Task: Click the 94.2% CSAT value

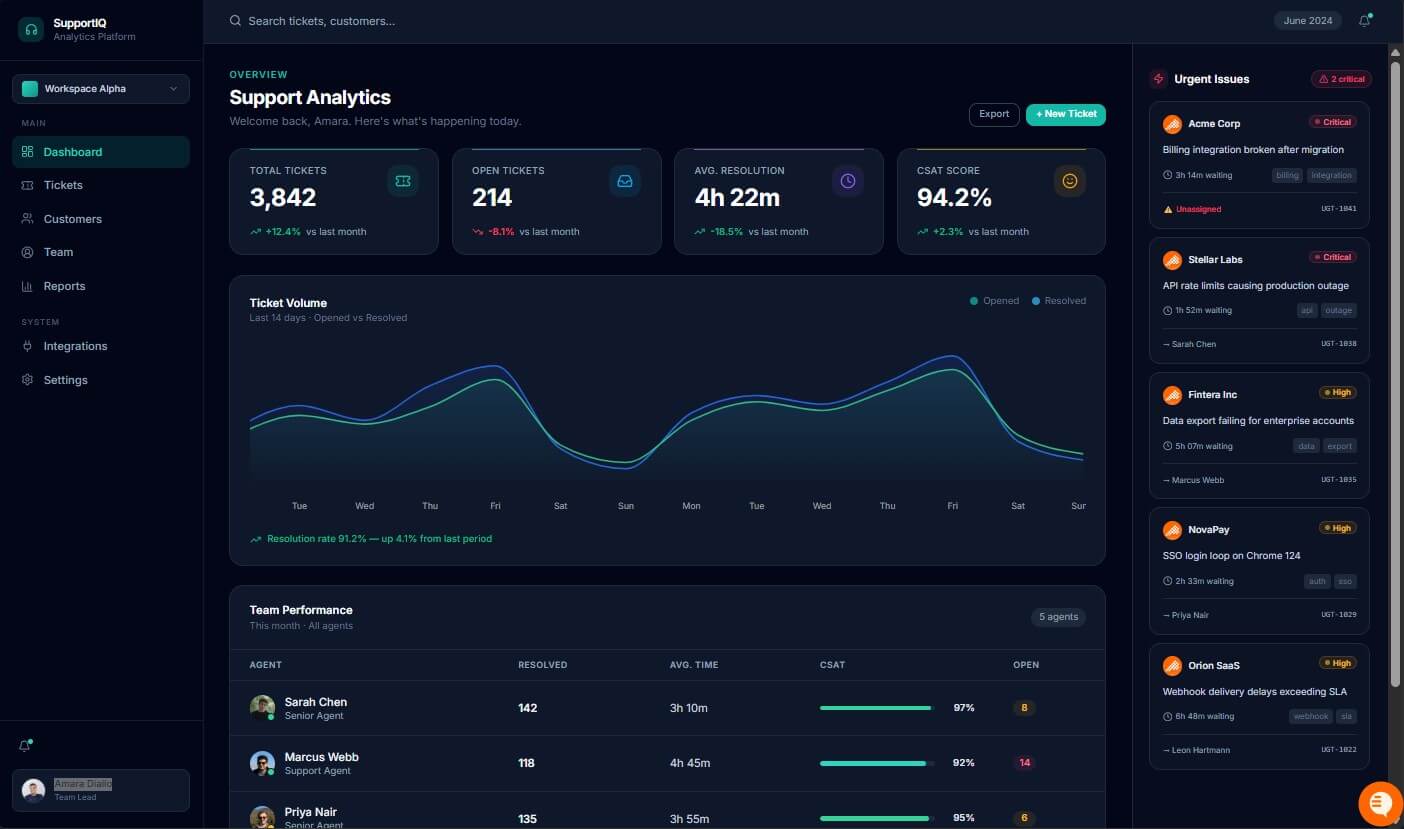Action: [x=954, y=198]
